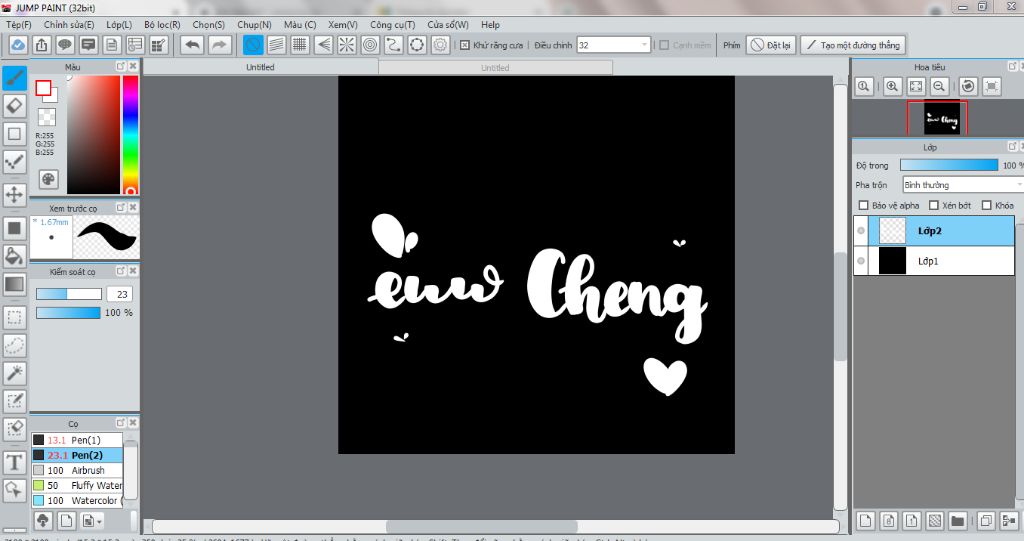Viewport: 1024px width, 541px height.
Task: Zoom out the Navigator view
Action: tap(939, 86)
